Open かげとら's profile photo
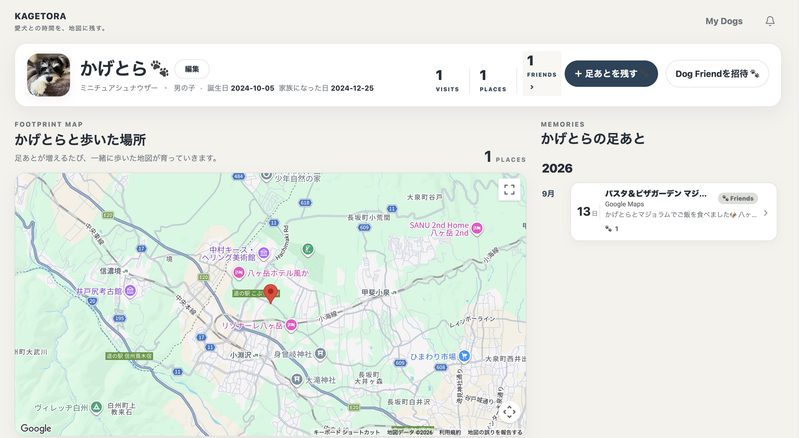 pyautogui.click(x=48, y=75)
